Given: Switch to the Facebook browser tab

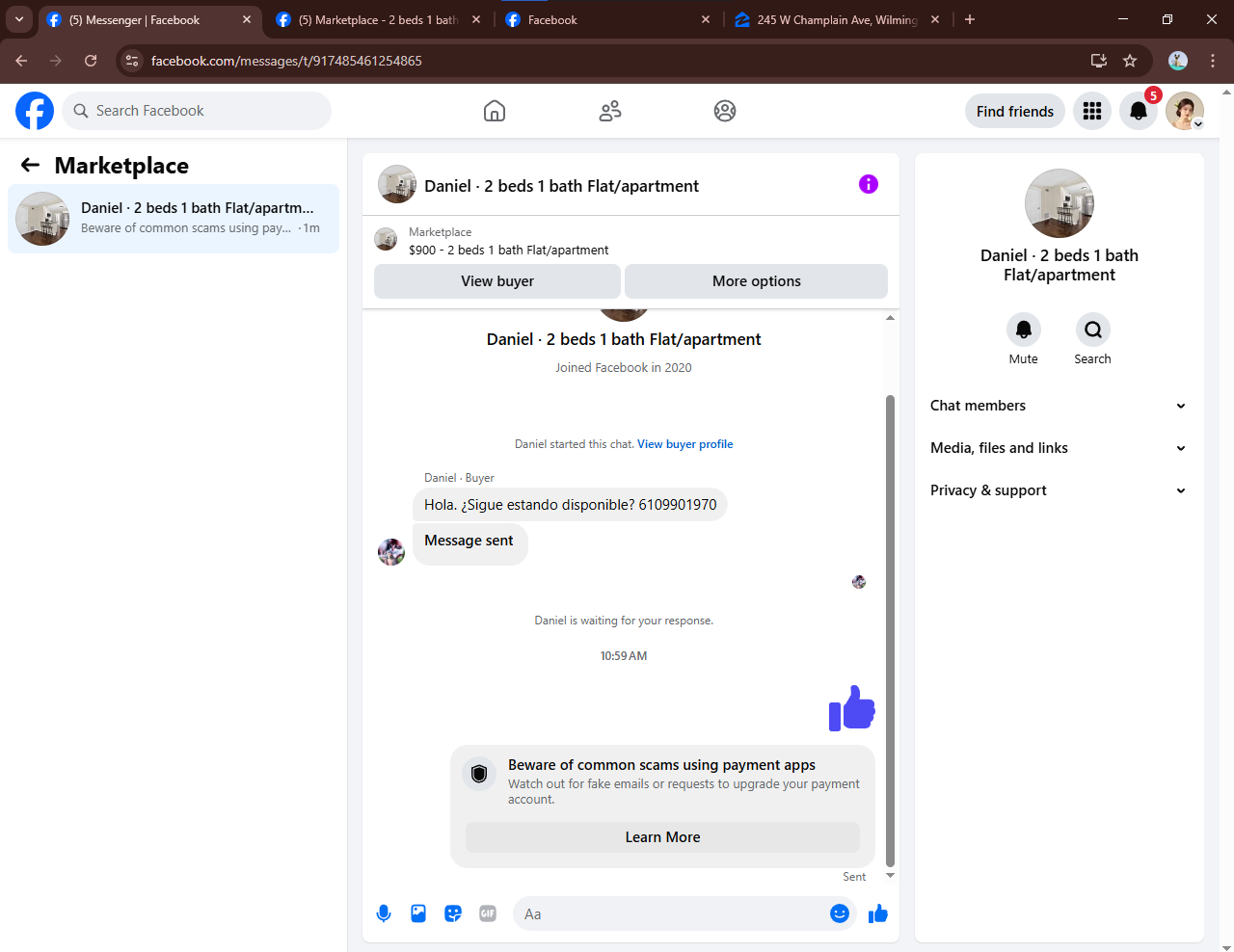Looking at the screenshot, I should 607,19.
